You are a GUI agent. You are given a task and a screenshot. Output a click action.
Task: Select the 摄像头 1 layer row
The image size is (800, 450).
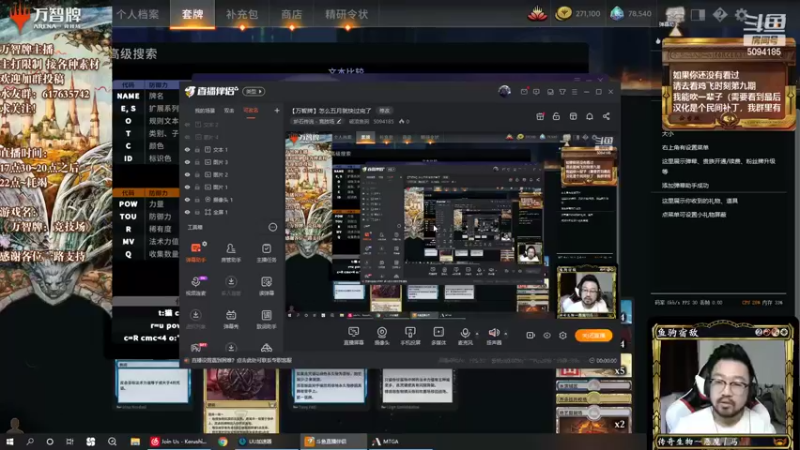point(232,199)
